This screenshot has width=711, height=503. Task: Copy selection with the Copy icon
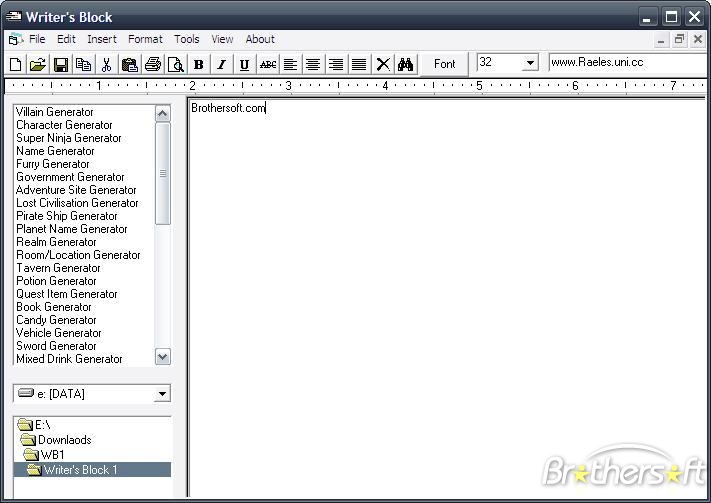point(83,65)
